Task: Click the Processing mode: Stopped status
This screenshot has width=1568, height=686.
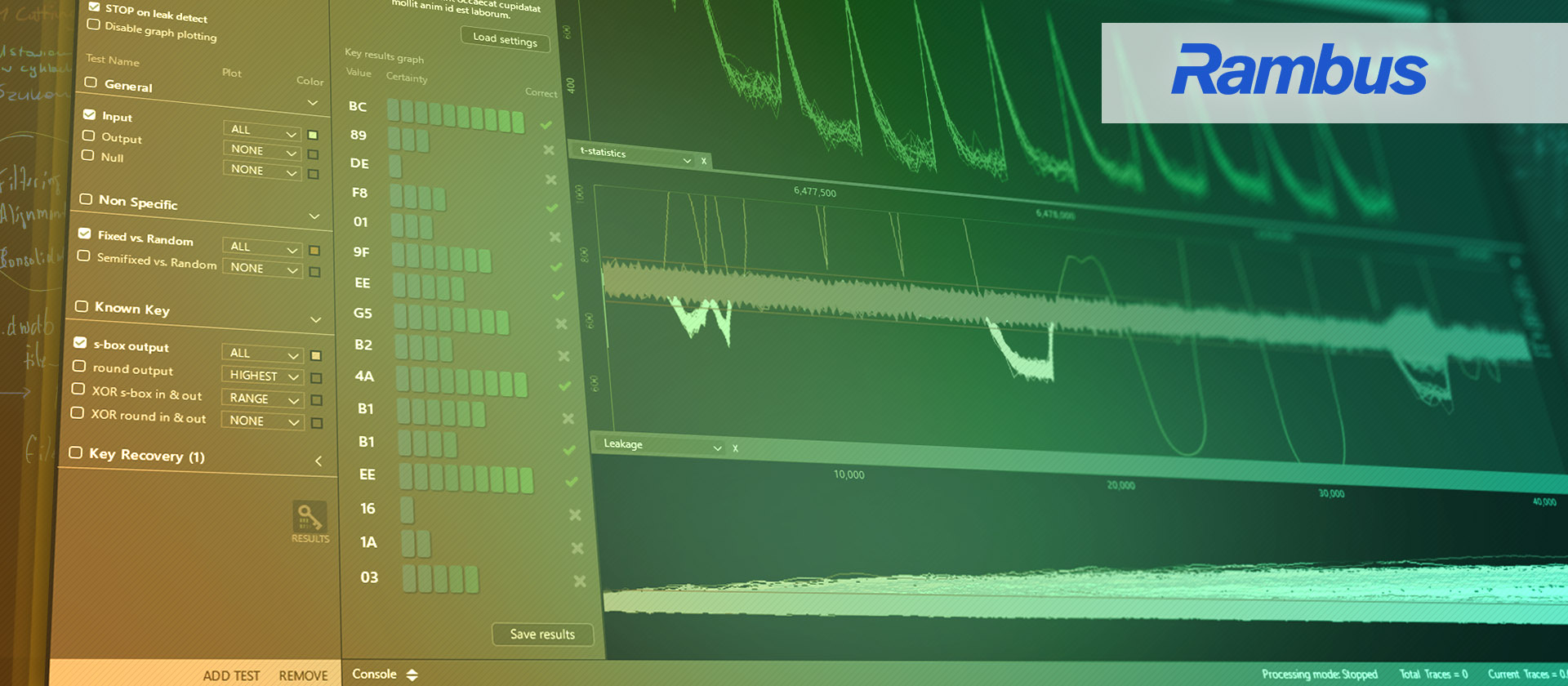Action: pos(1319,675)
